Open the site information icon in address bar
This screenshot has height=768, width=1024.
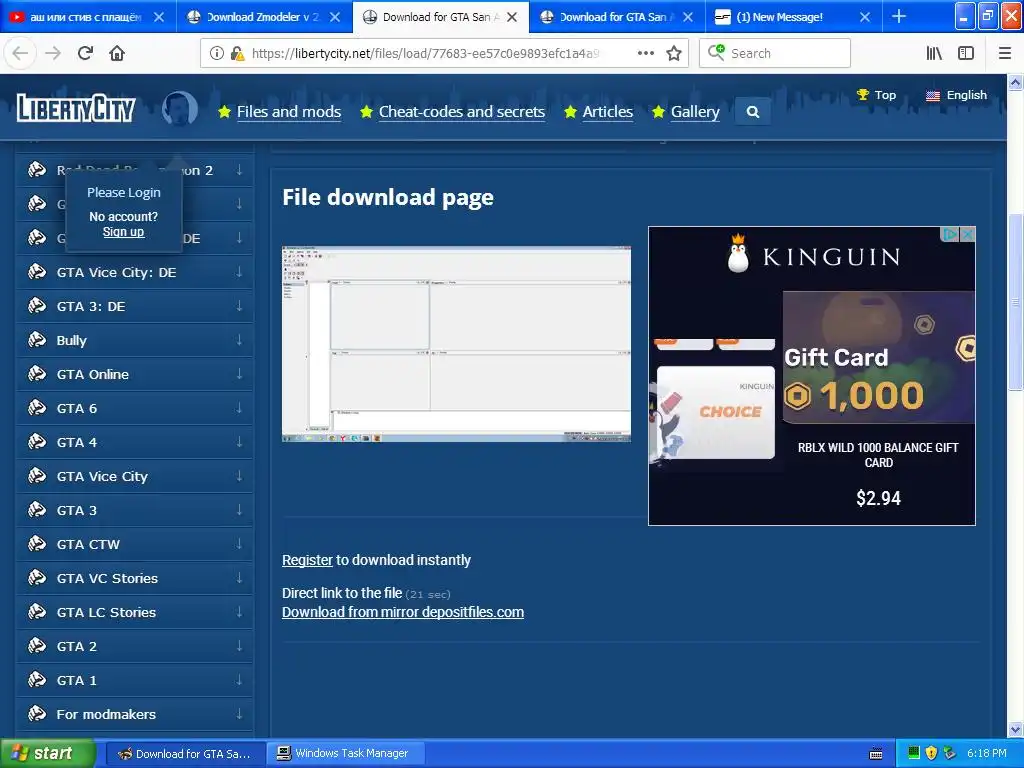coord(217,53)
